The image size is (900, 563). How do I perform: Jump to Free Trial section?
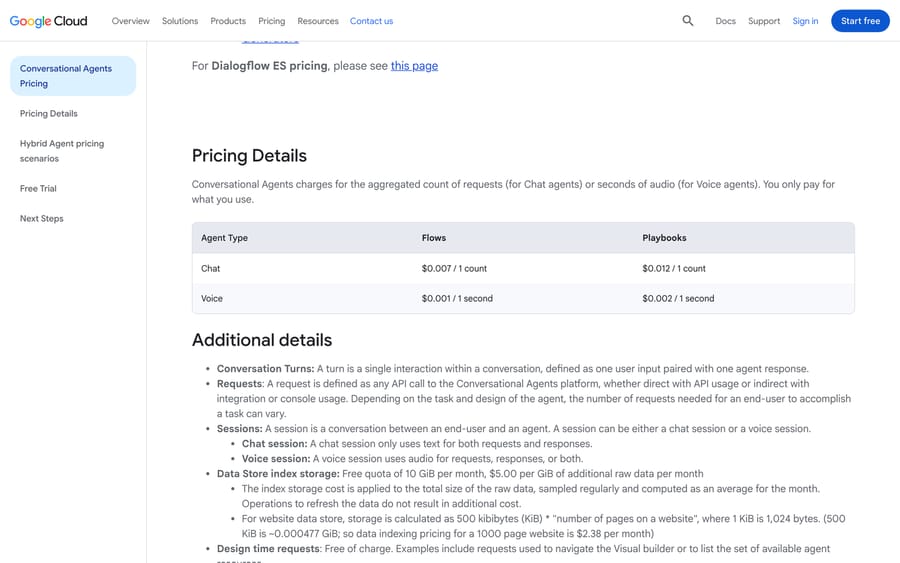pos(38,188)
